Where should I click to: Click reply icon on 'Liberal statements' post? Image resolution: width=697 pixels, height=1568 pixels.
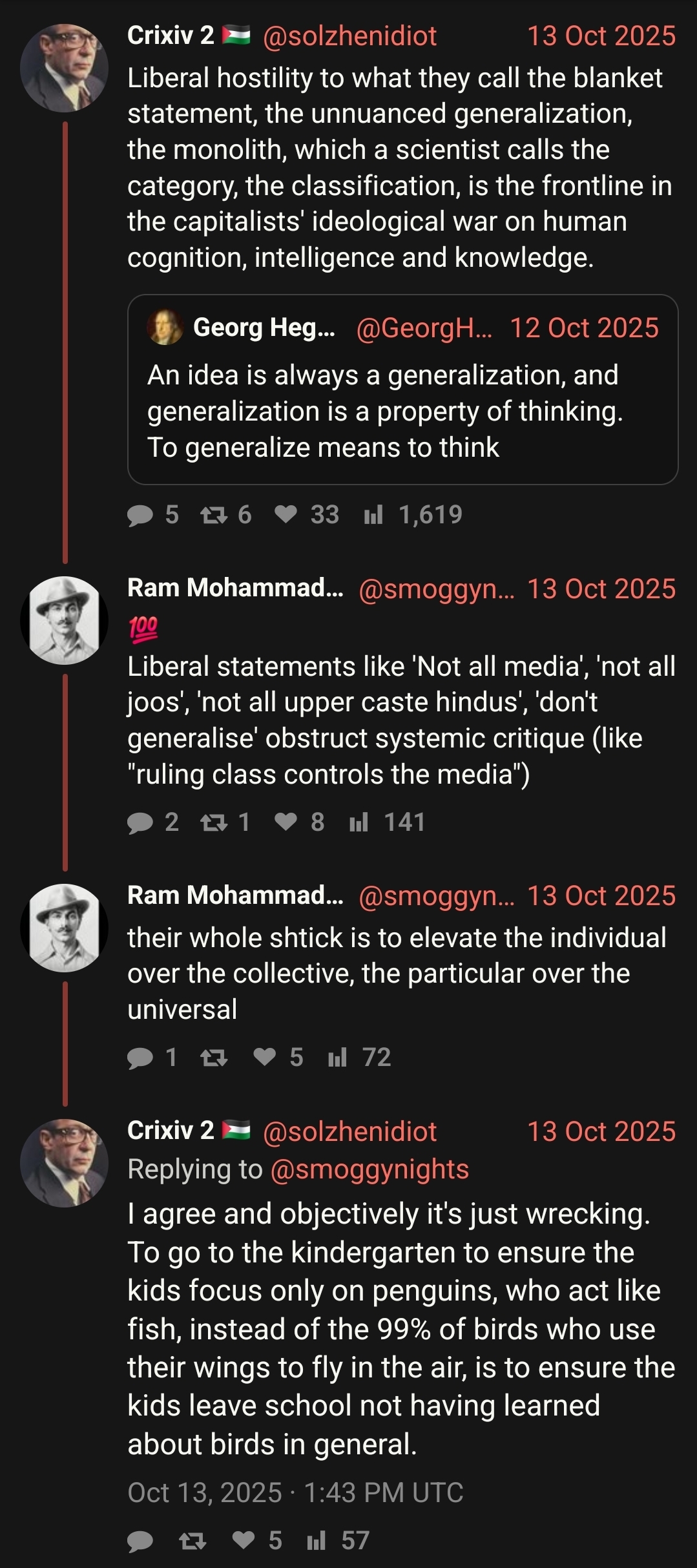coord(140,822)
